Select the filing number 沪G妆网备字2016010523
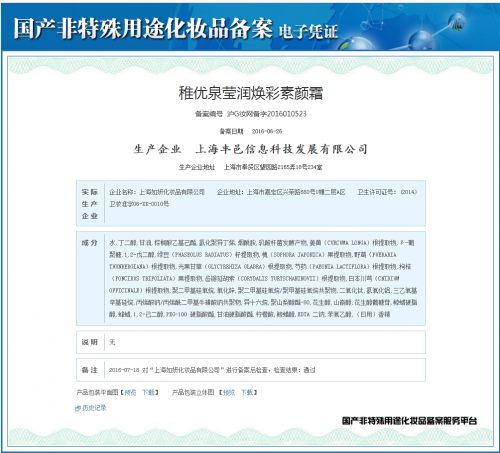The image size is (500, 453). click(x=267, y=114)
